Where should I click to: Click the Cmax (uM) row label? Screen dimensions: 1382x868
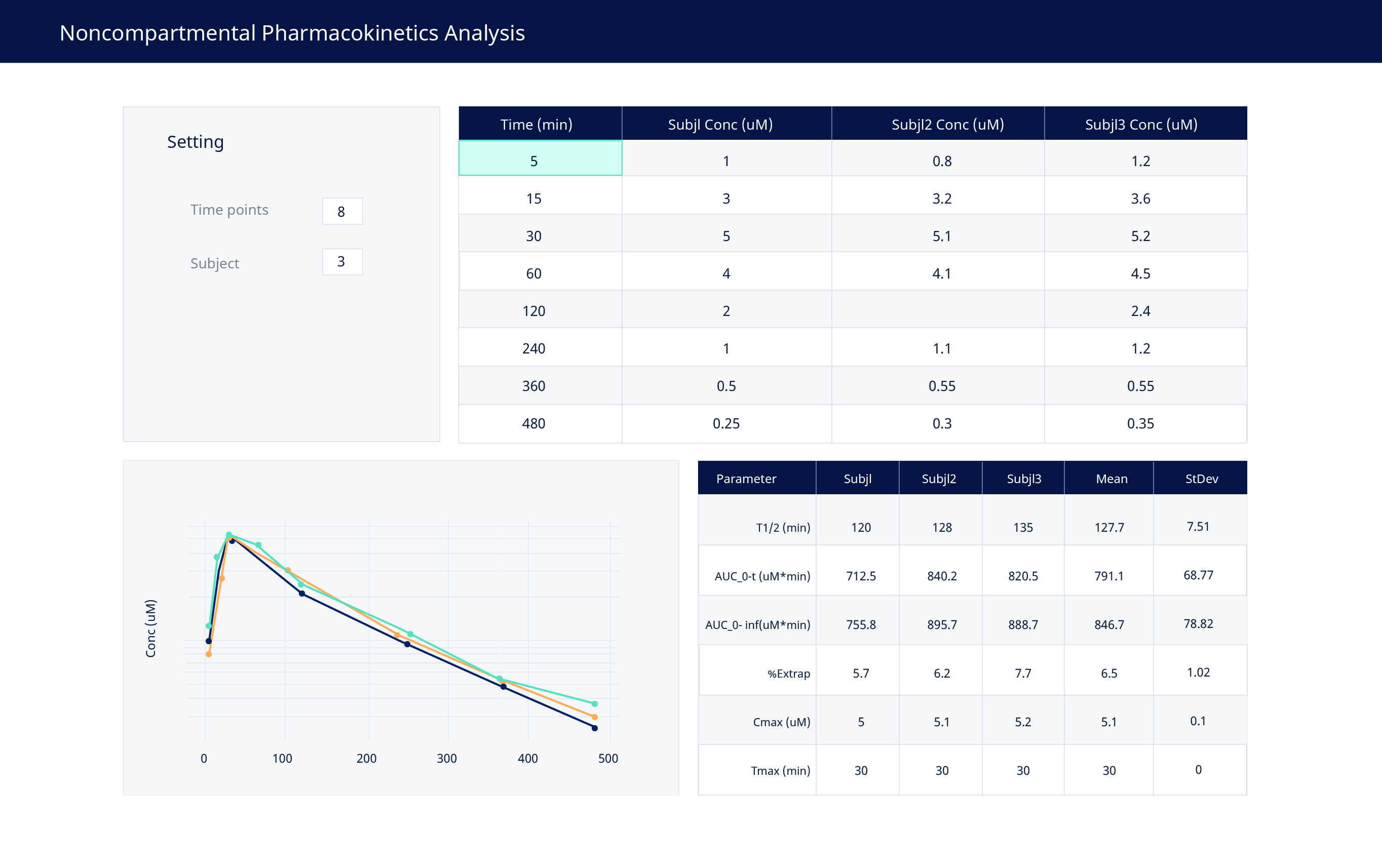[x=781, y=722]
